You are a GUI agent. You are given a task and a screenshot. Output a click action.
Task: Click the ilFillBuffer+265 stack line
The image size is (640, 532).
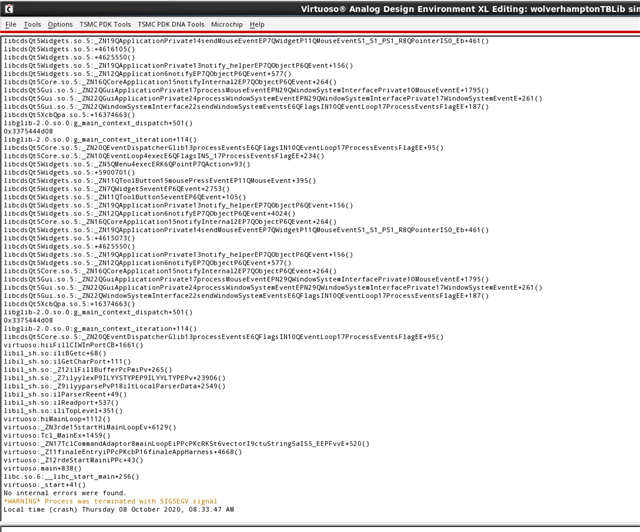(x=88, y=370)
